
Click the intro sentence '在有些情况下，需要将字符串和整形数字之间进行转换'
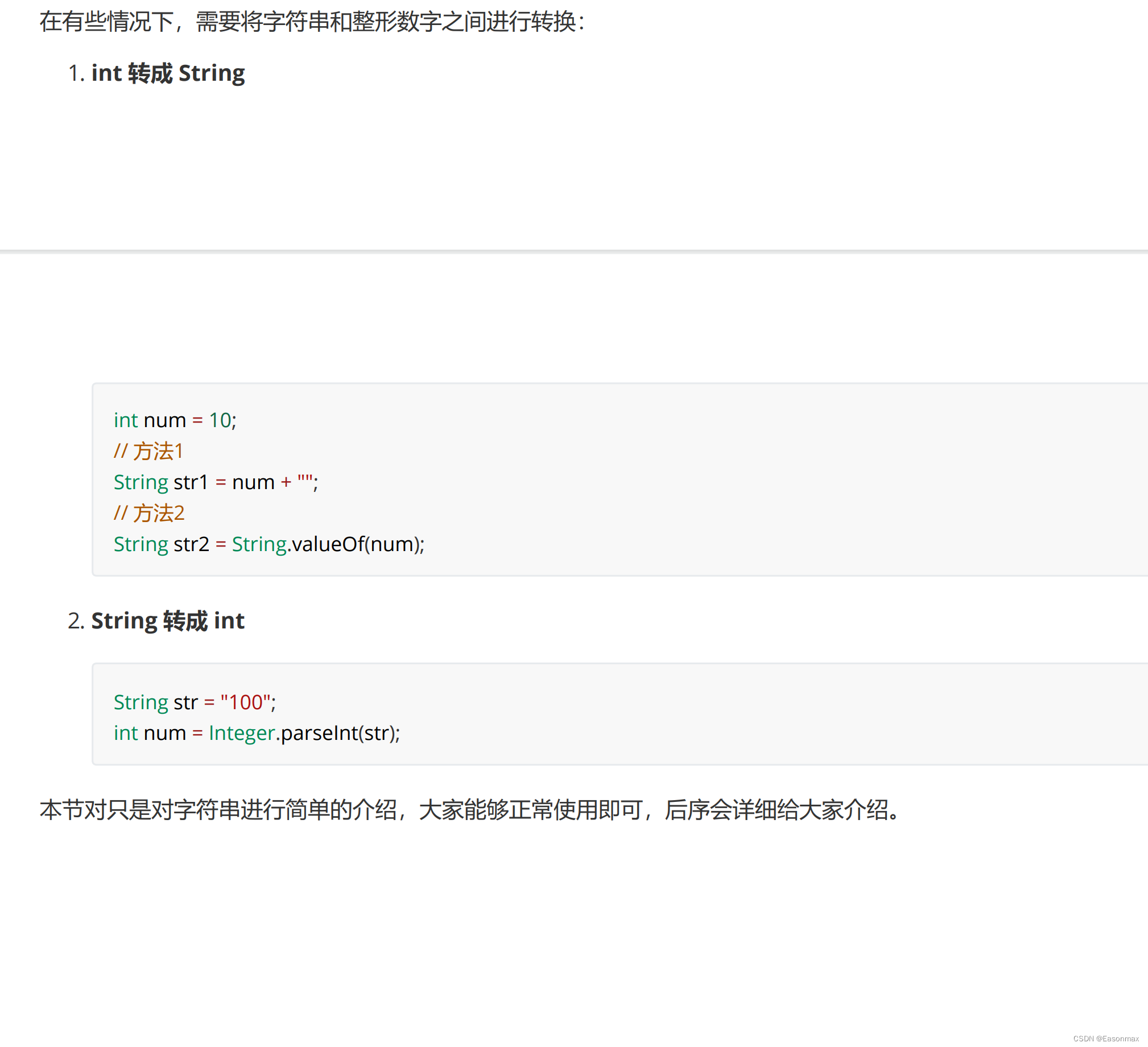[312, 22]
